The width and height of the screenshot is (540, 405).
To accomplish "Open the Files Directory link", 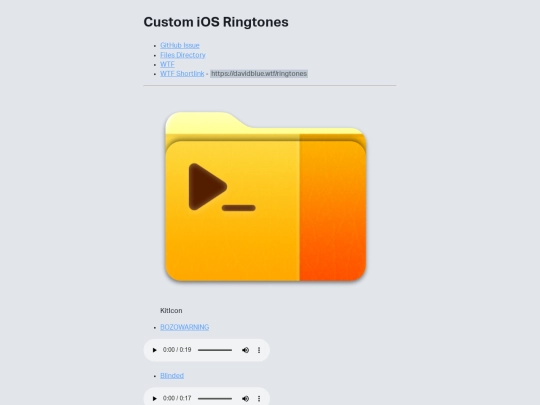I will coord(183,55).
